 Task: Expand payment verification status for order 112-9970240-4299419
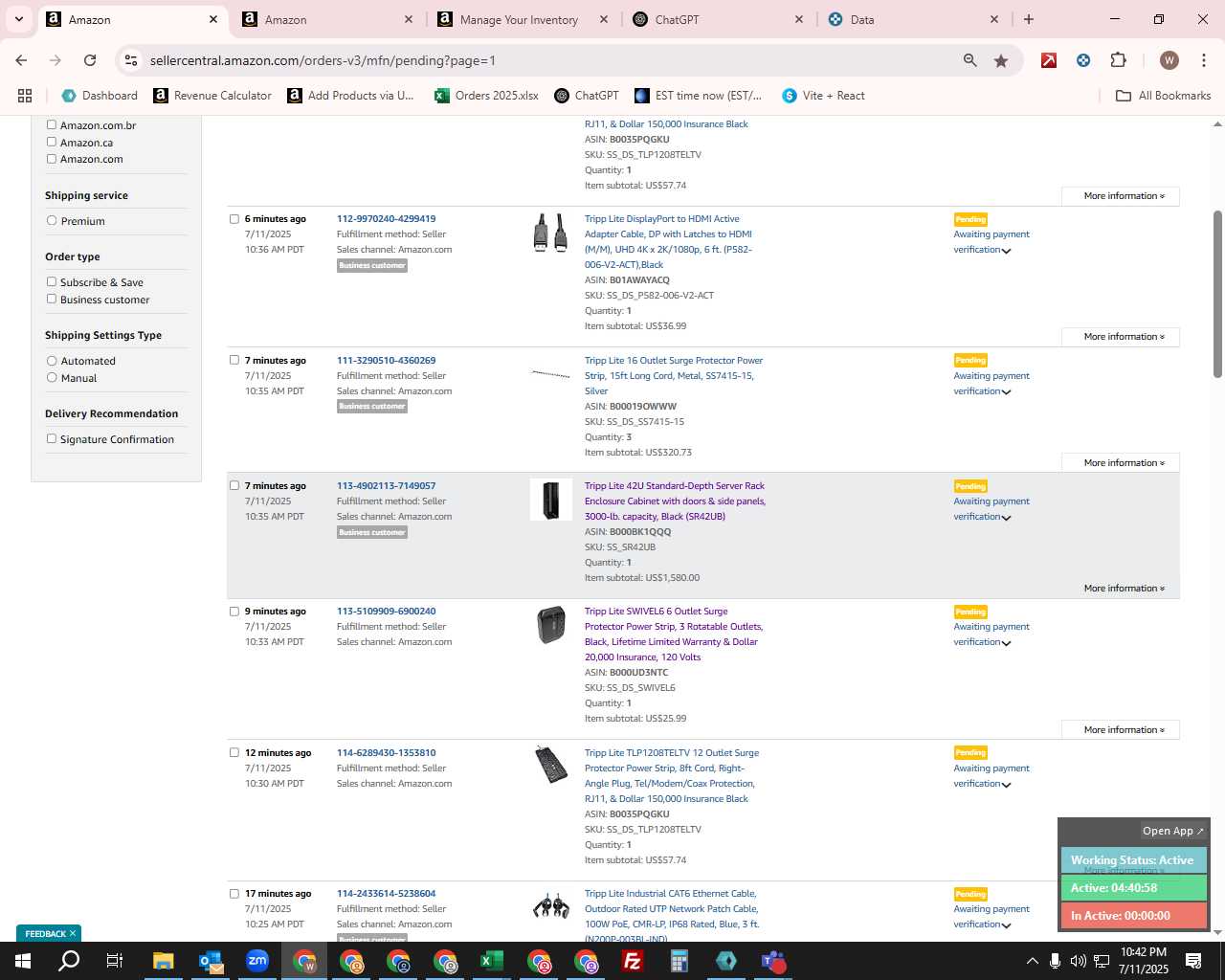(1006, 251)
